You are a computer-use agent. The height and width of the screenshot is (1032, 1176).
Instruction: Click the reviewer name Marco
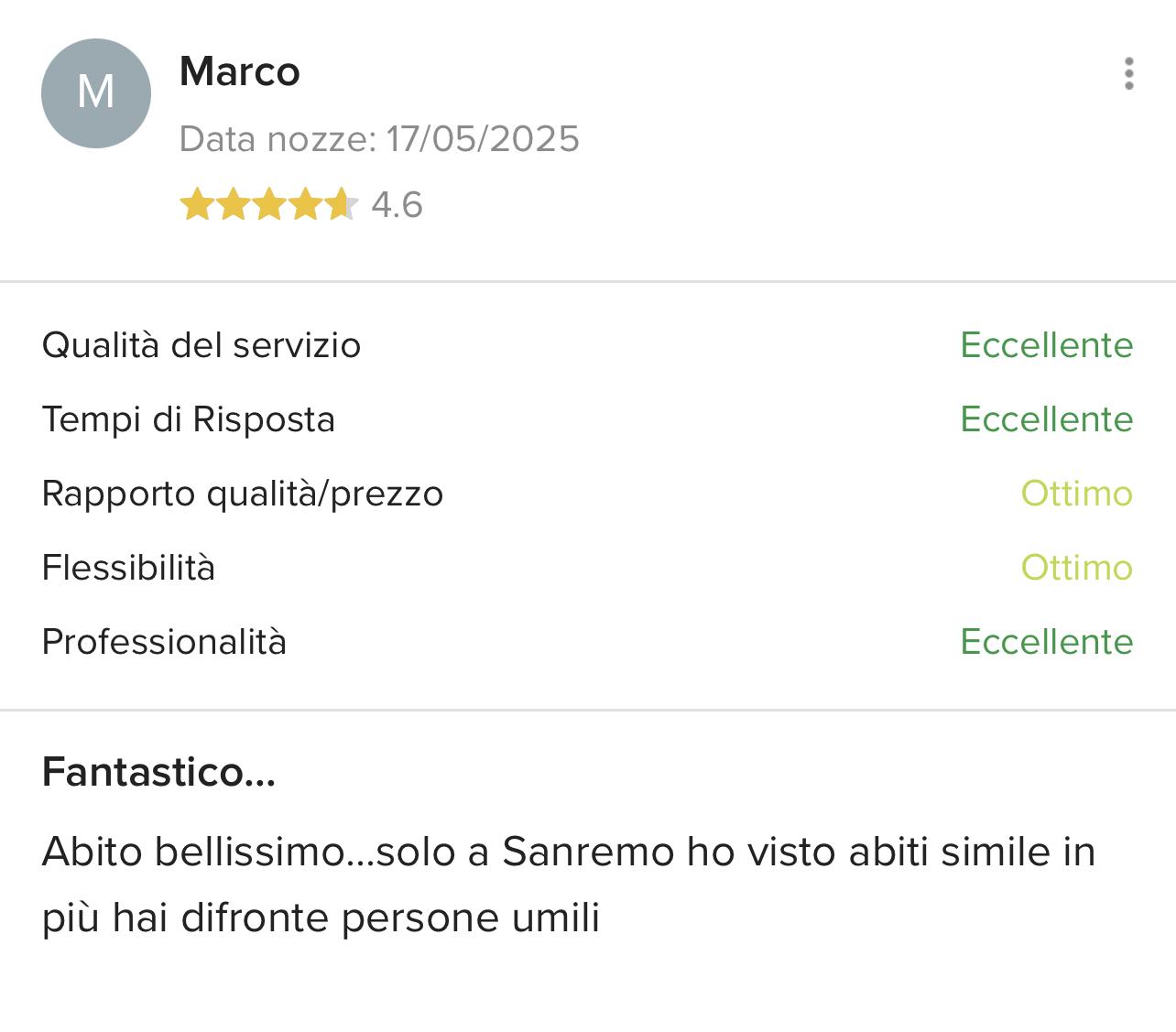click(240, 71)
